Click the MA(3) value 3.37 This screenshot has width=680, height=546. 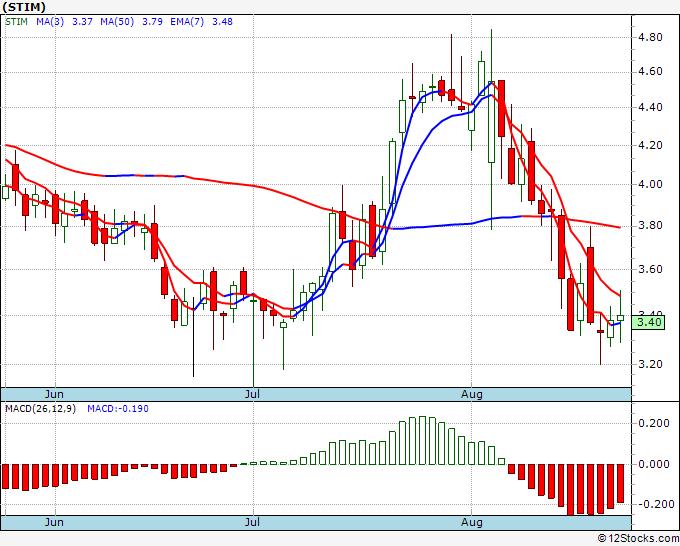82,22
